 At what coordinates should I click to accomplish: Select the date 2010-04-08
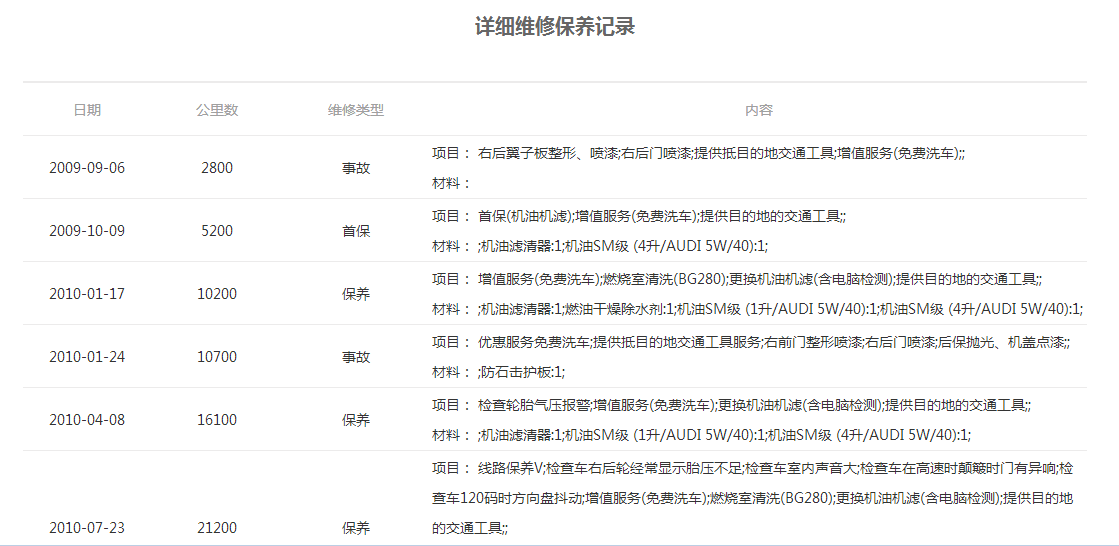pos(87,420)
